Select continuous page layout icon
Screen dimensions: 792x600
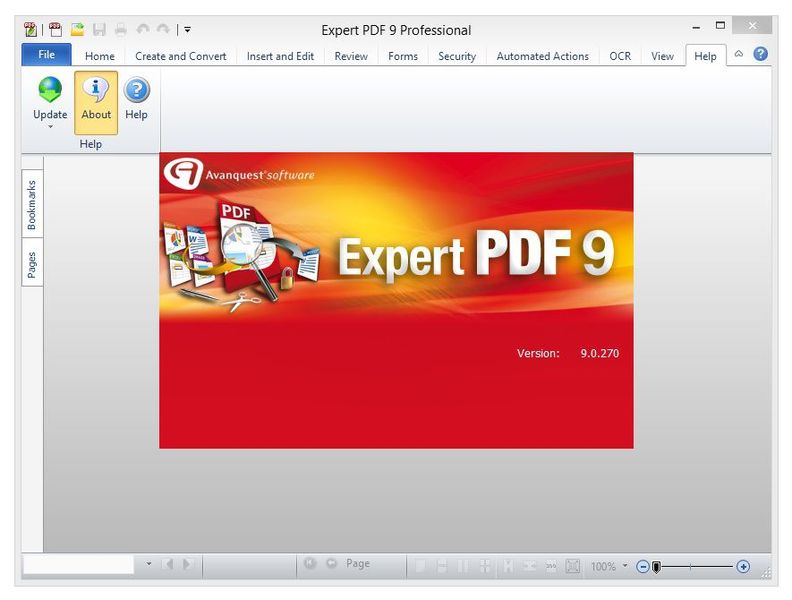click(441, 566)
